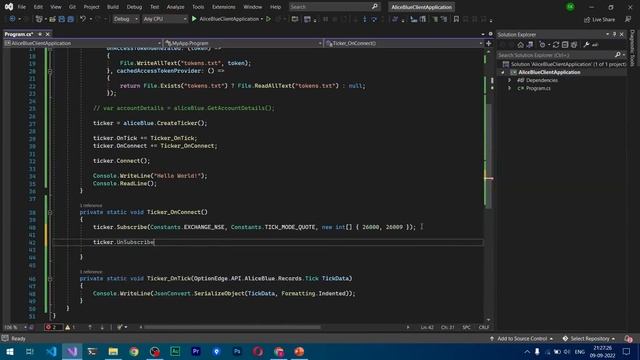
Task: Click the errors count indicator
Action: pyautogui.click(x=52, y=327)
